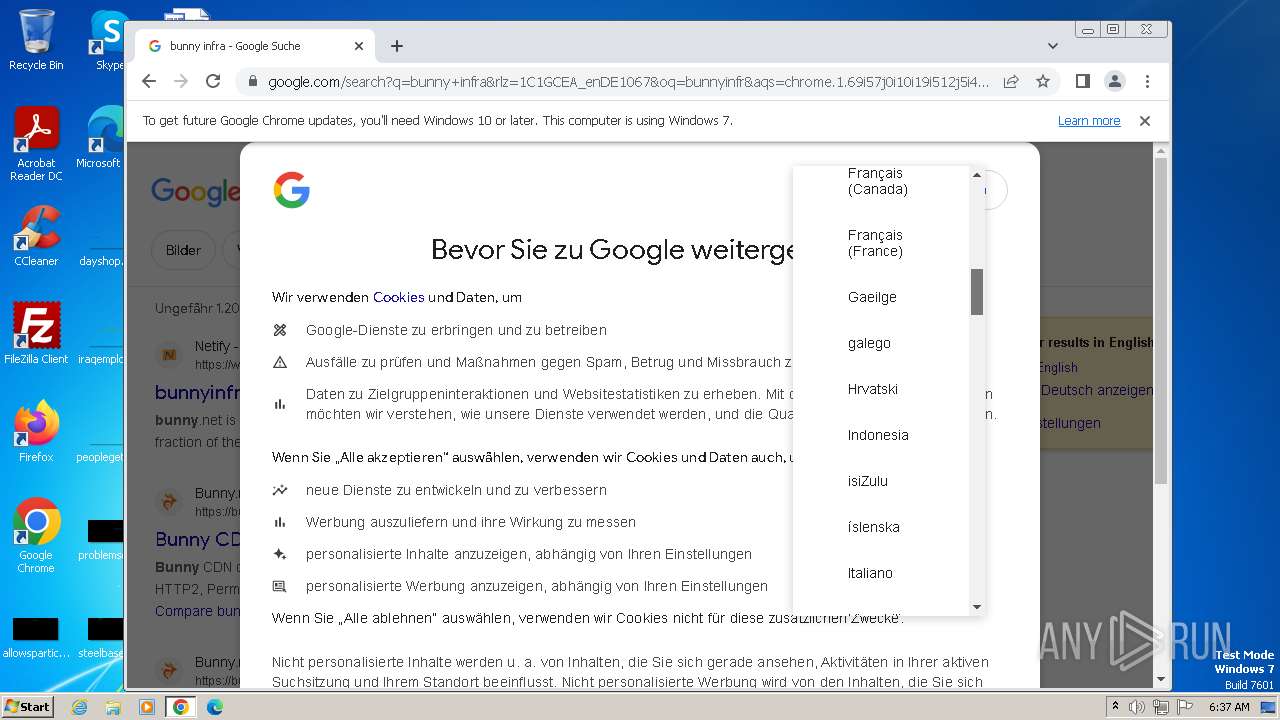Open Internet Explorer in the taskbar
Screen dimensions: 1280x720
[80, 707]
